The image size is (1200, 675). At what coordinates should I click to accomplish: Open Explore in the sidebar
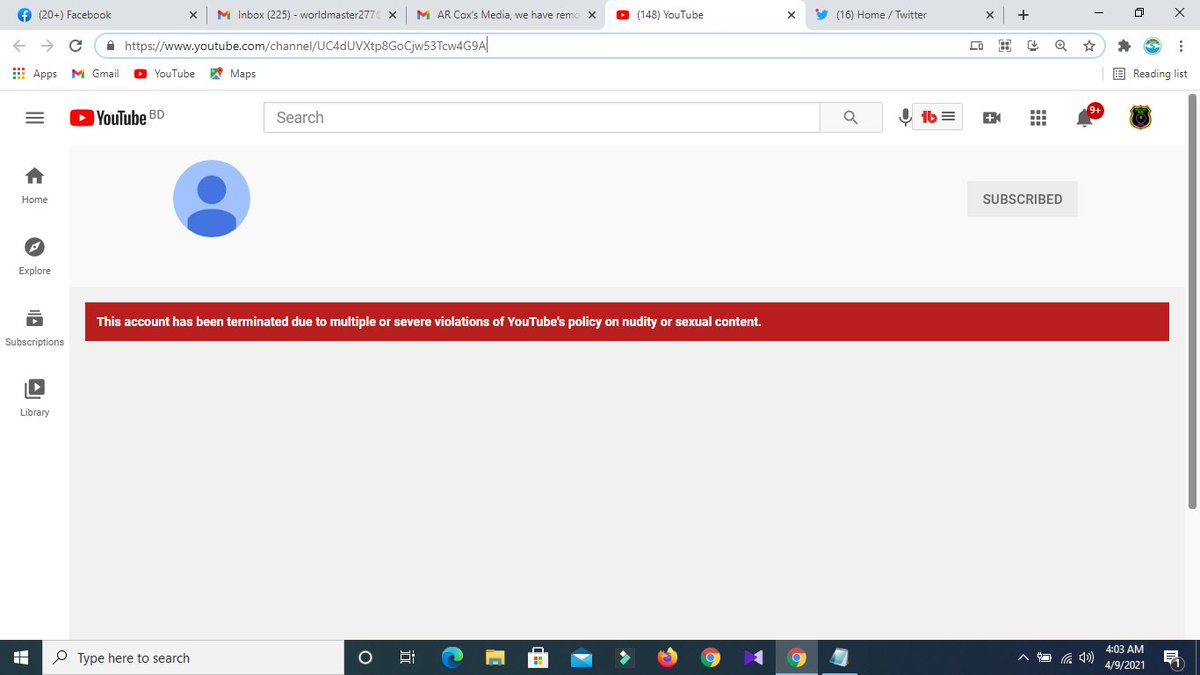click(34, 257)
